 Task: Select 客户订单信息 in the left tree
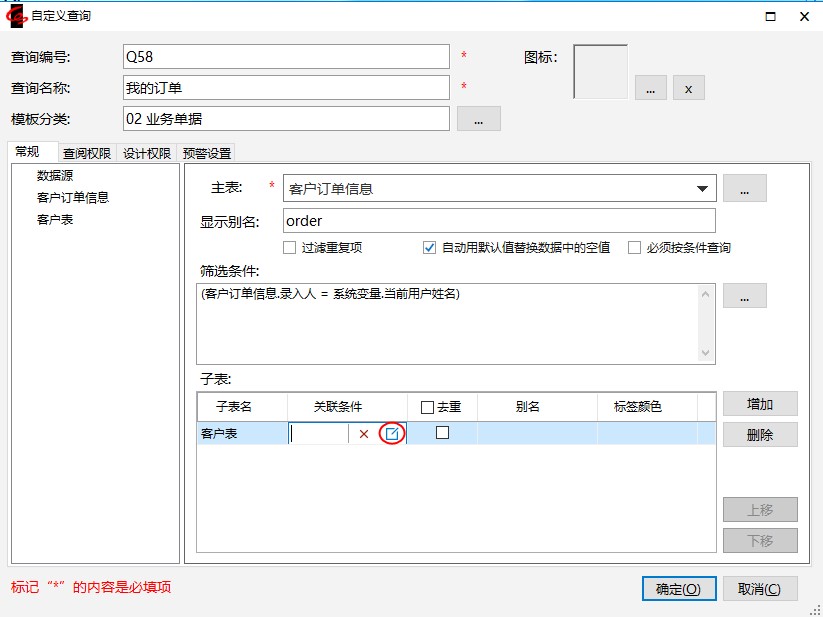(73, 197)
